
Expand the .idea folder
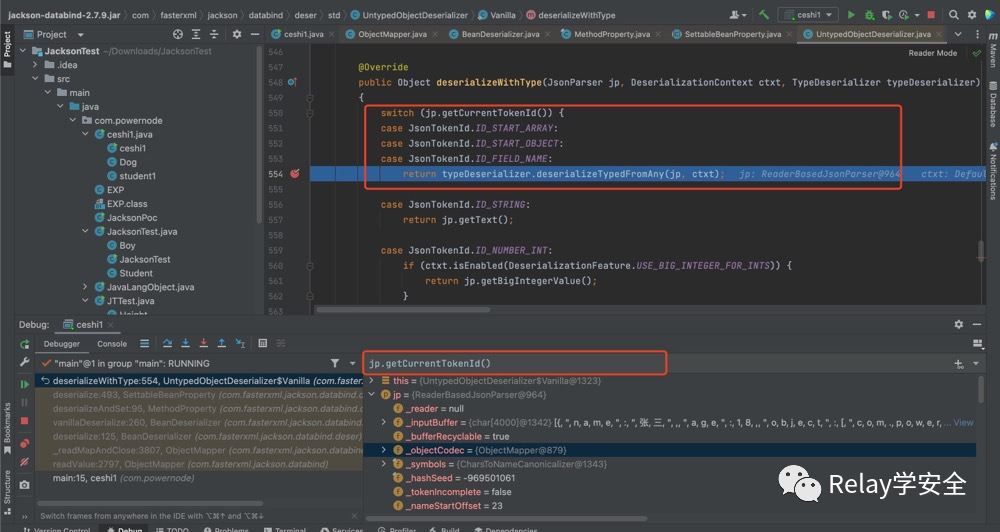(x=36, y=64)
